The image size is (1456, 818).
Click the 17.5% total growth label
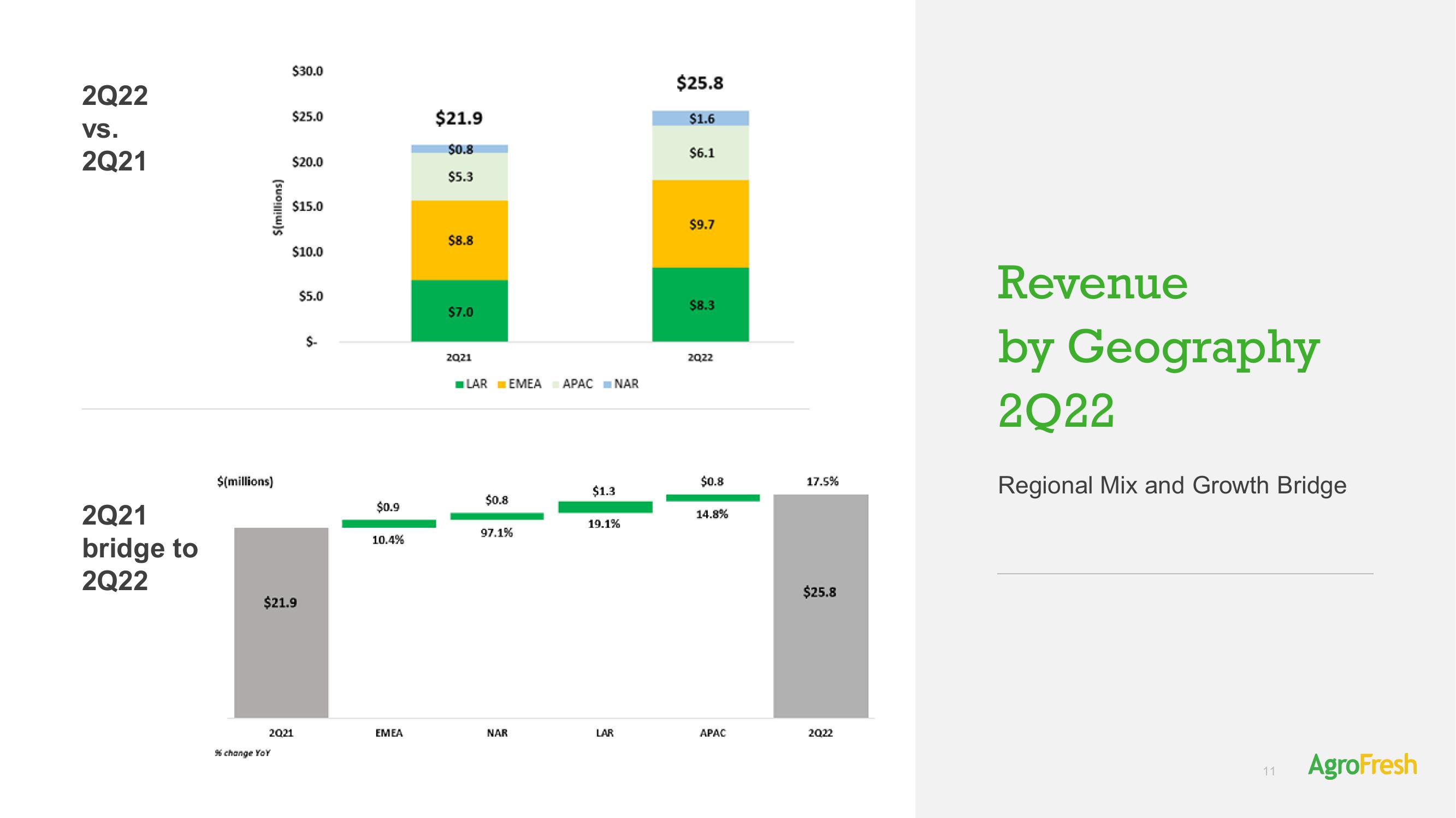pos(822,481)
